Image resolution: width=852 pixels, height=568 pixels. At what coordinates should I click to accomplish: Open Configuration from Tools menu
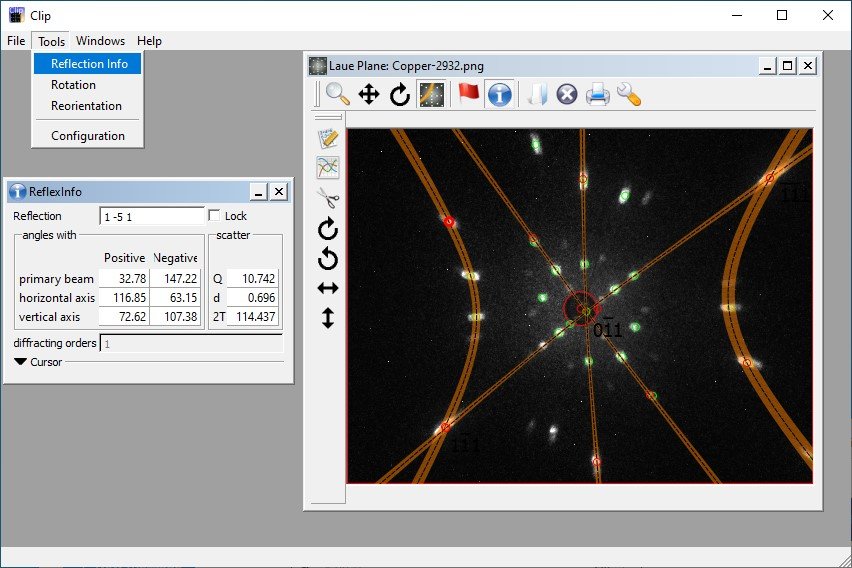[88, 136]
